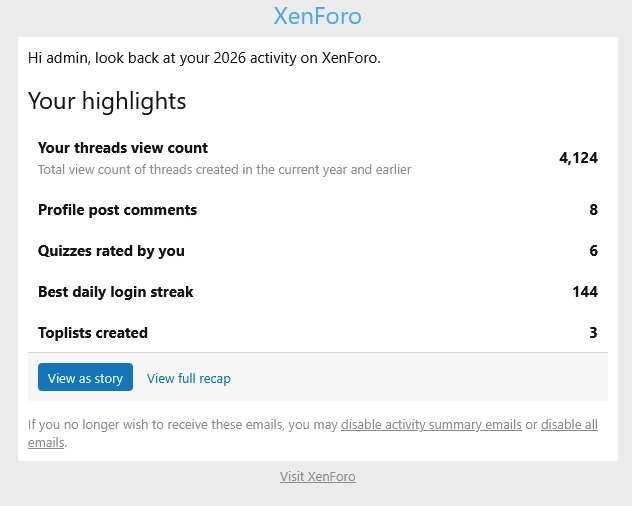
Task: Select the Toplists created label
Action: [x=93, y=333]
